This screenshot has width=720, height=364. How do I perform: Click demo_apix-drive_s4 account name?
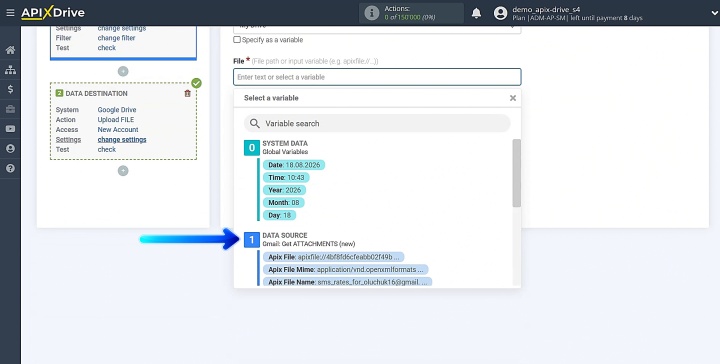coord(546,9)
